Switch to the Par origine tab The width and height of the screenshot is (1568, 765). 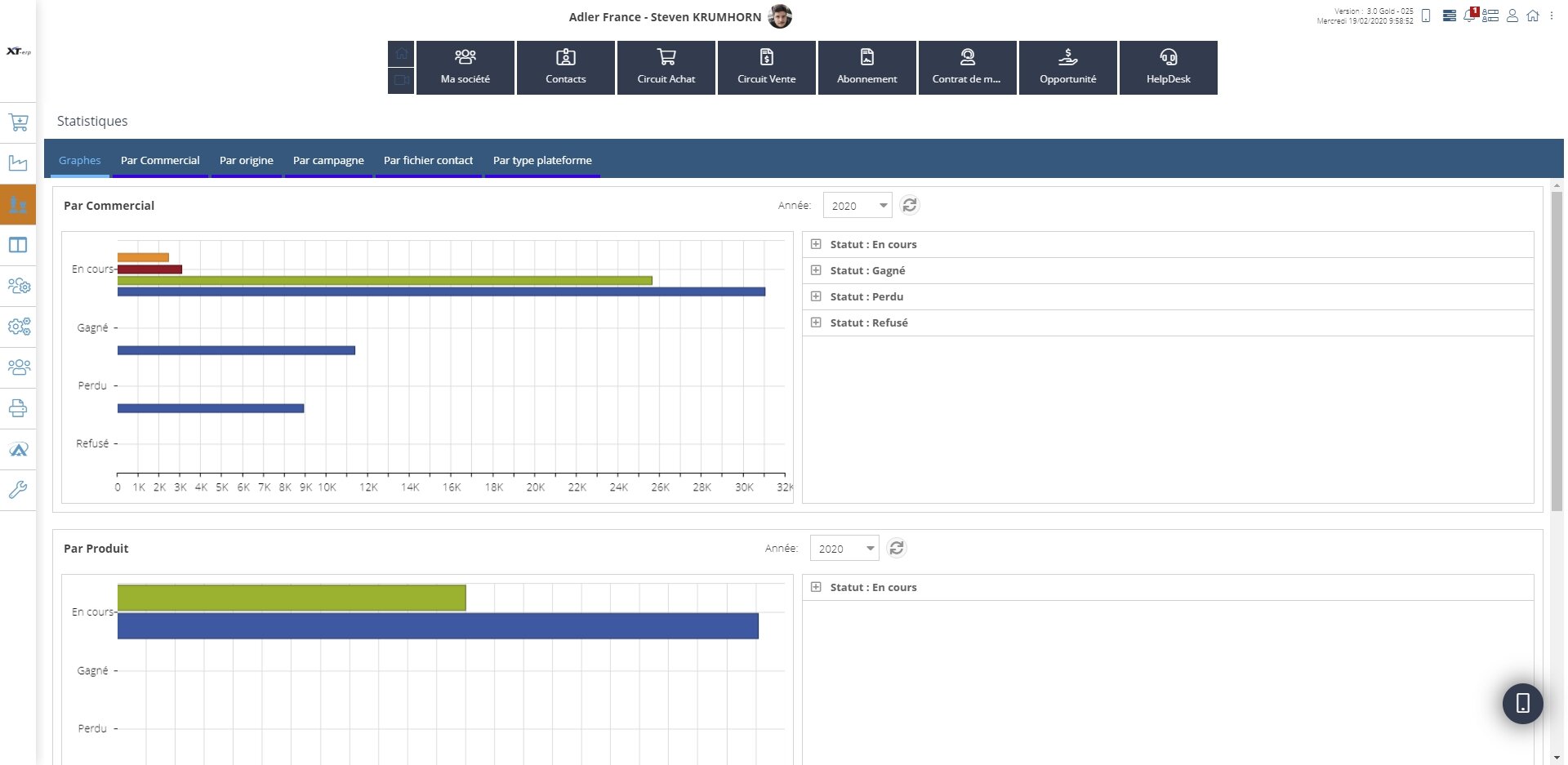tap(247, 160)
